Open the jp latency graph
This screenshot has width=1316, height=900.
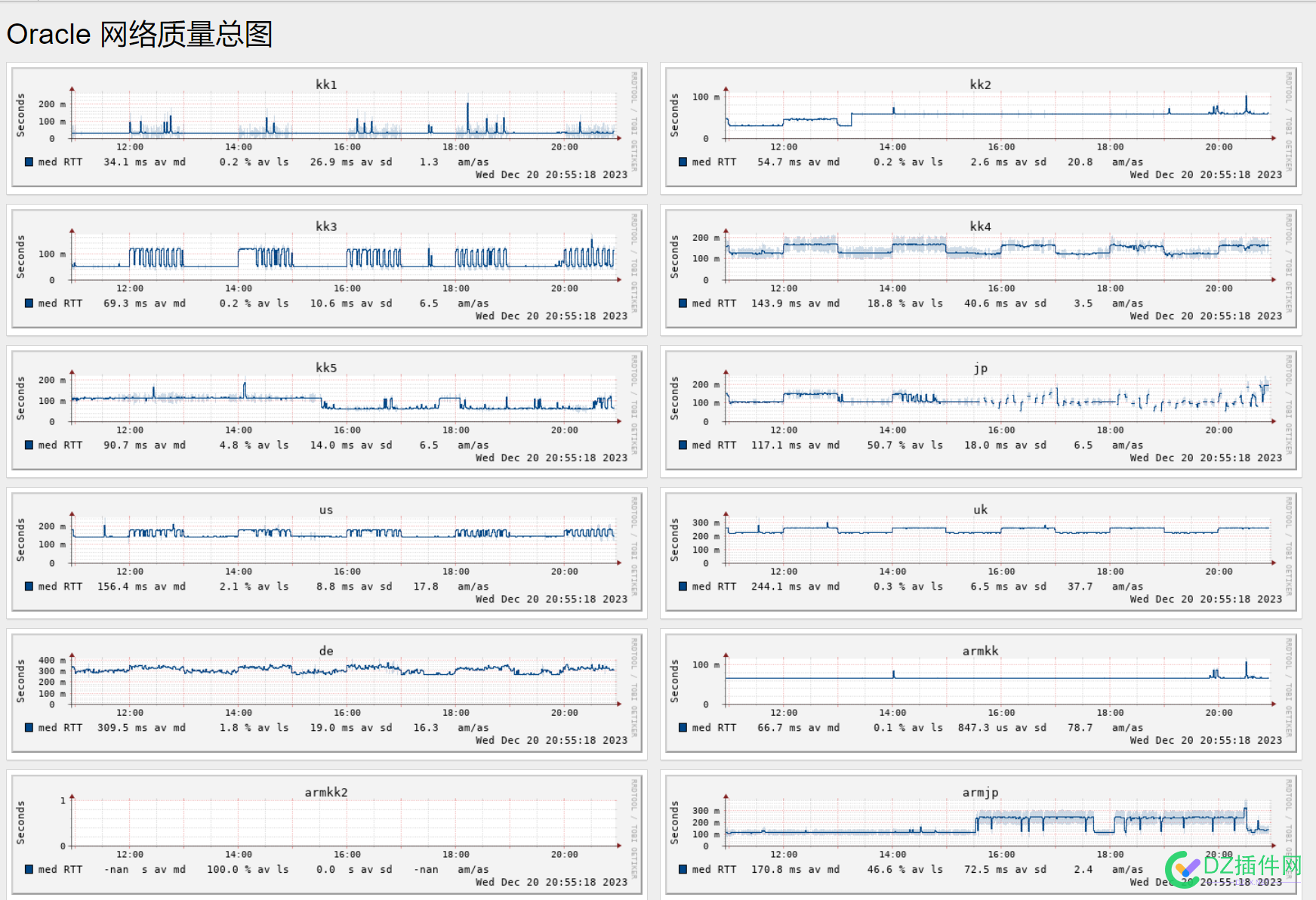tap(981, 411)
